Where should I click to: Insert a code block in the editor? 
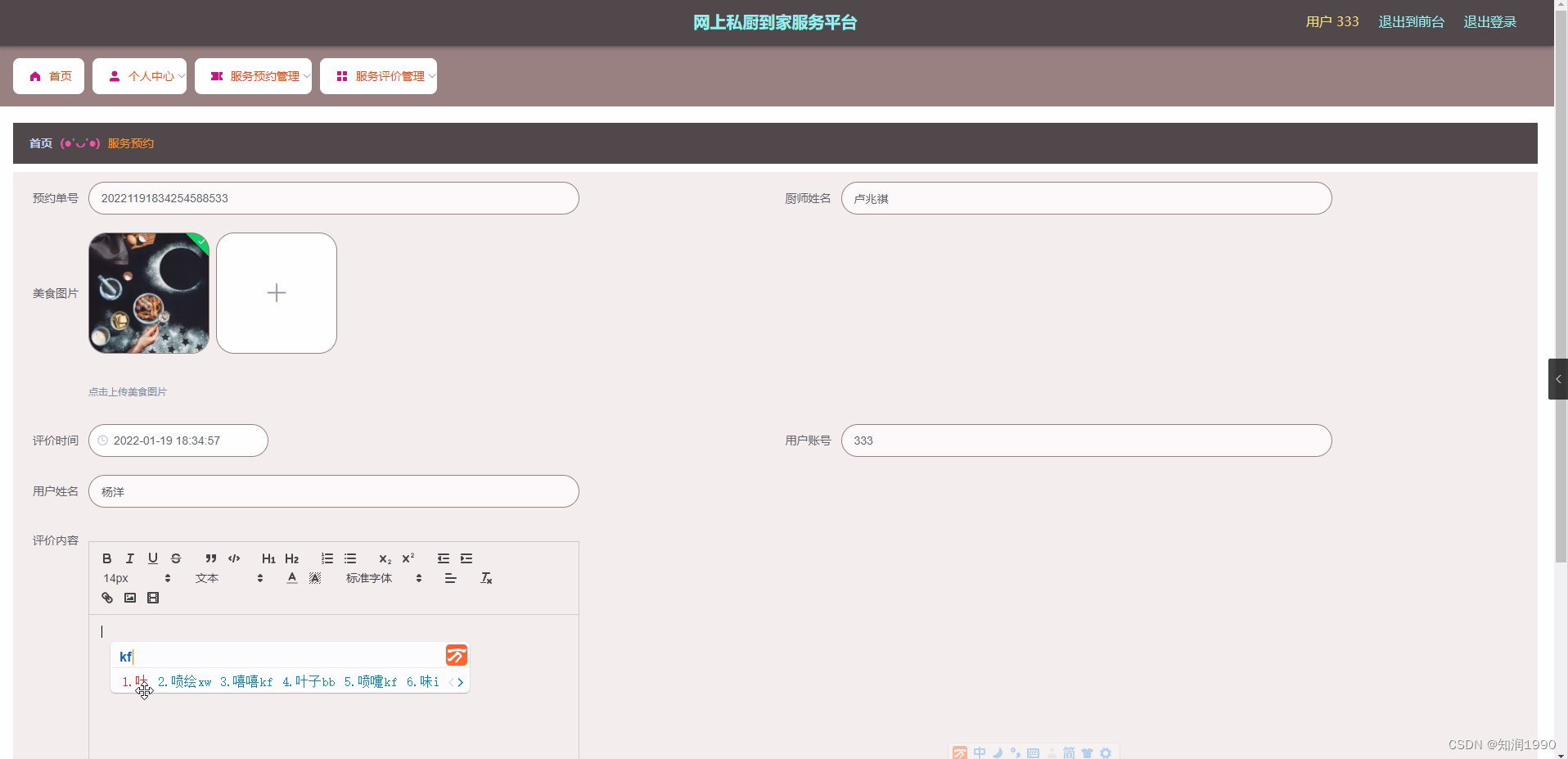pyautogui.click(x=233, y=558)
